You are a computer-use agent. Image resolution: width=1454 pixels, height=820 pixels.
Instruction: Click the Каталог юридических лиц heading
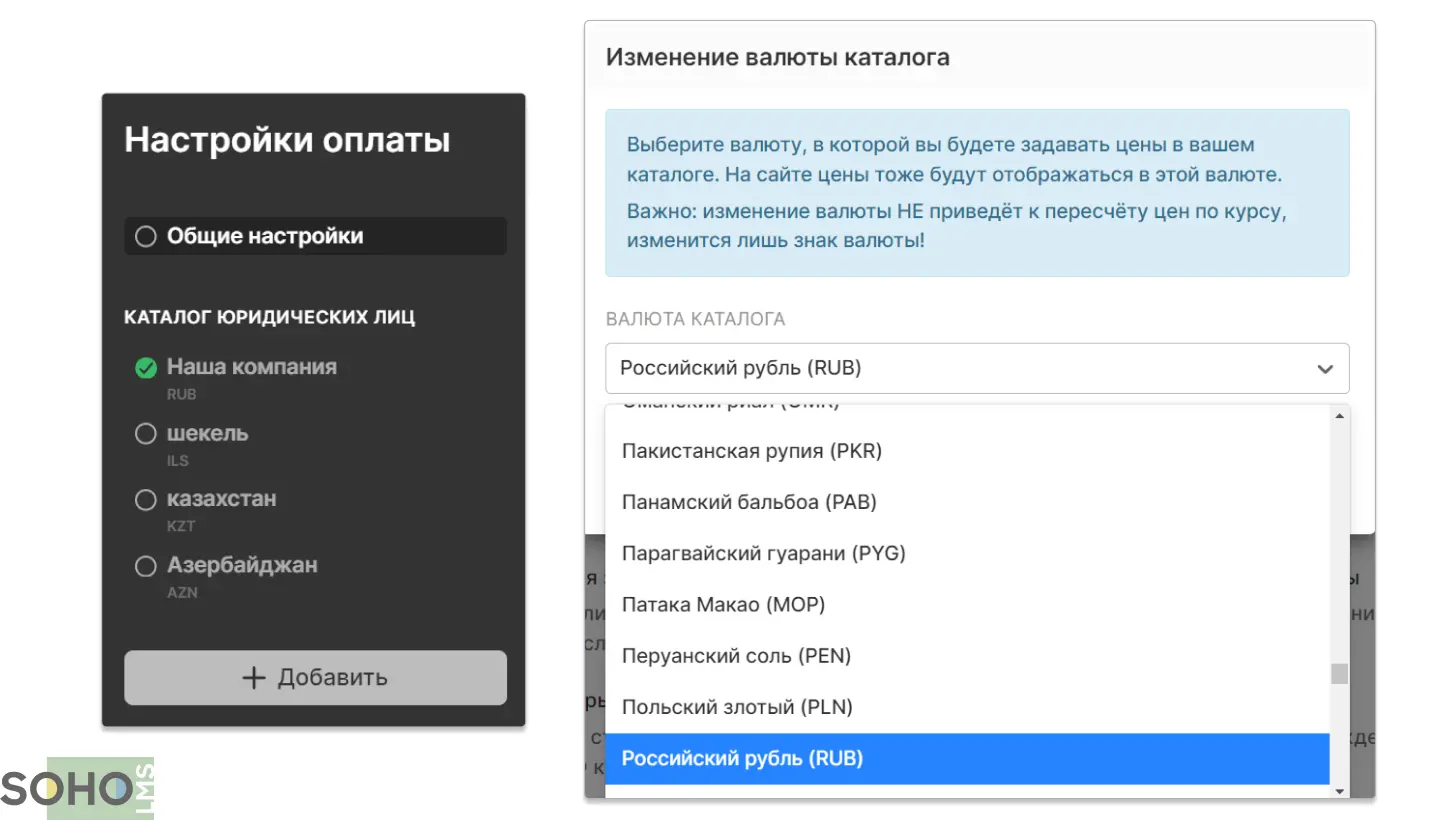point(269,317)
